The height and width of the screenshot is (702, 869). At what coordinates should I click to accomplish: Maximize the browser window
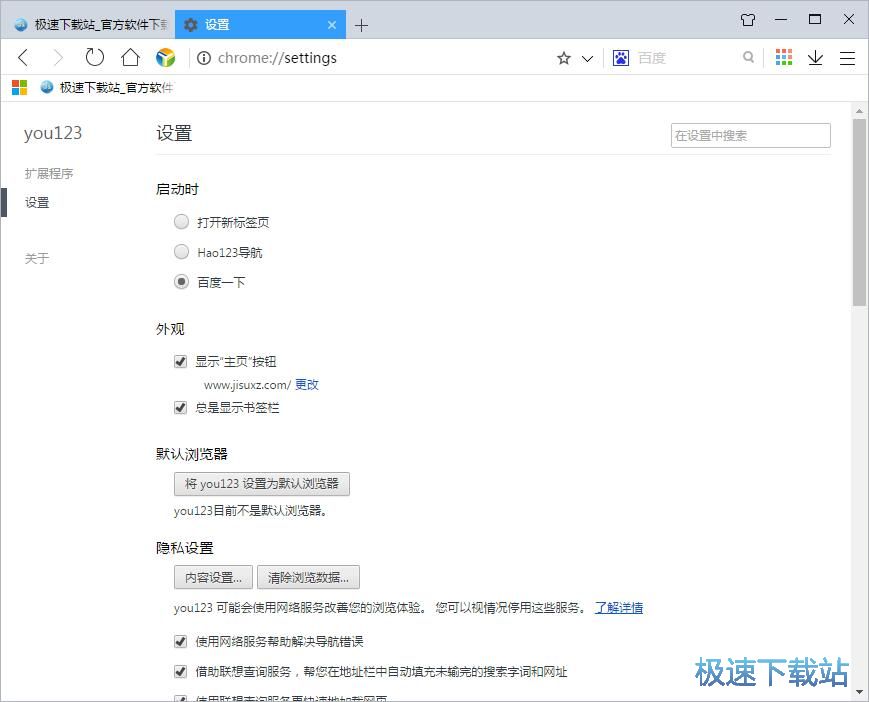point(815,20)
